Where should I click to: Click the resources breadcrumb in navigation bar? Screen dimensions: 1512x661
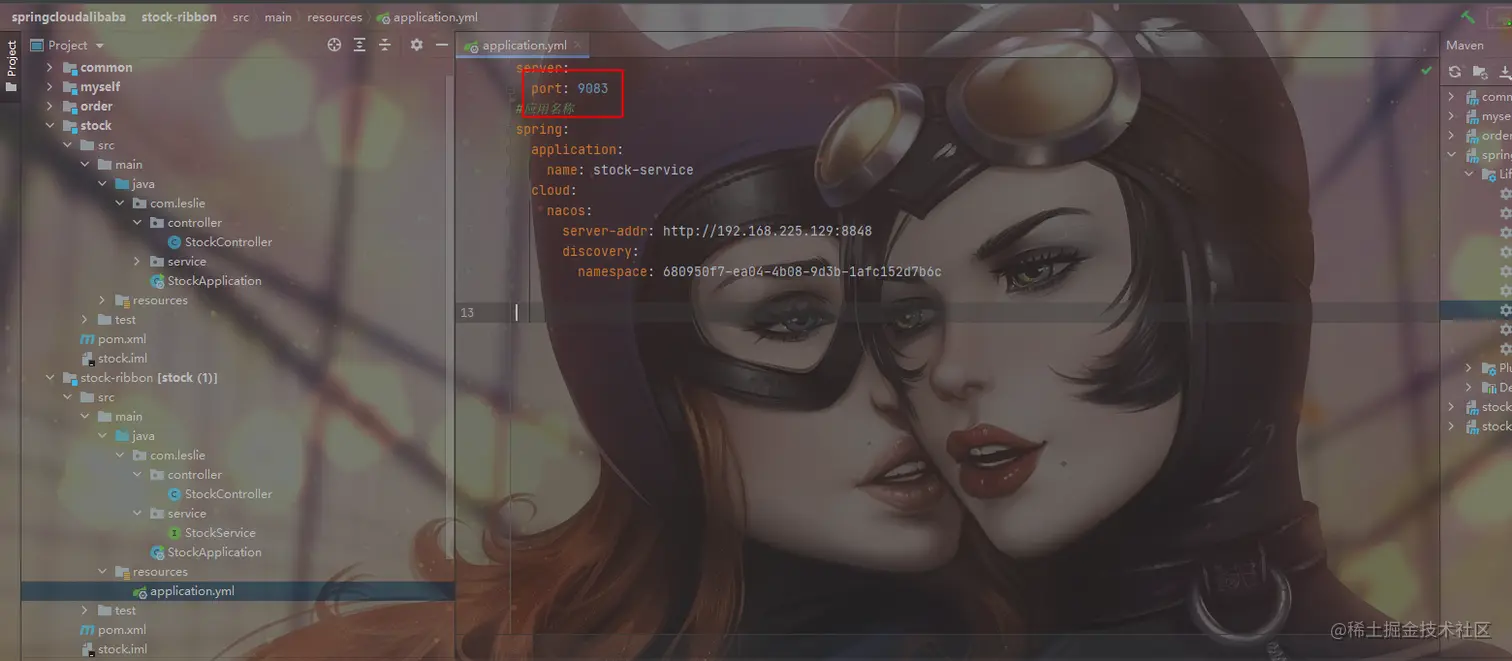[x=334, y=17]
